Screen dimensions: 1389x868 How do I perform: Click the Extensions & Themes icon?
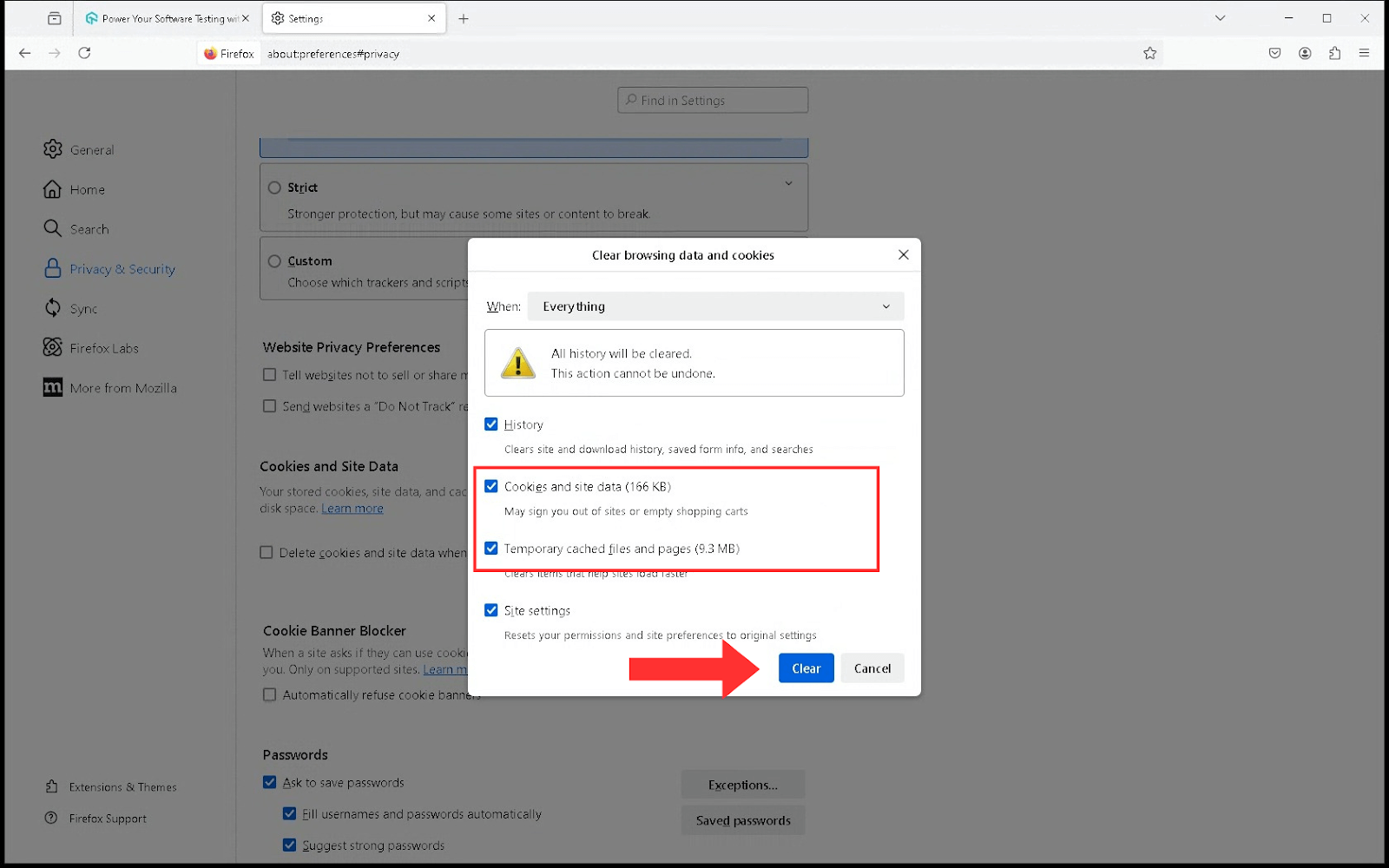click(x=51, y=786)
